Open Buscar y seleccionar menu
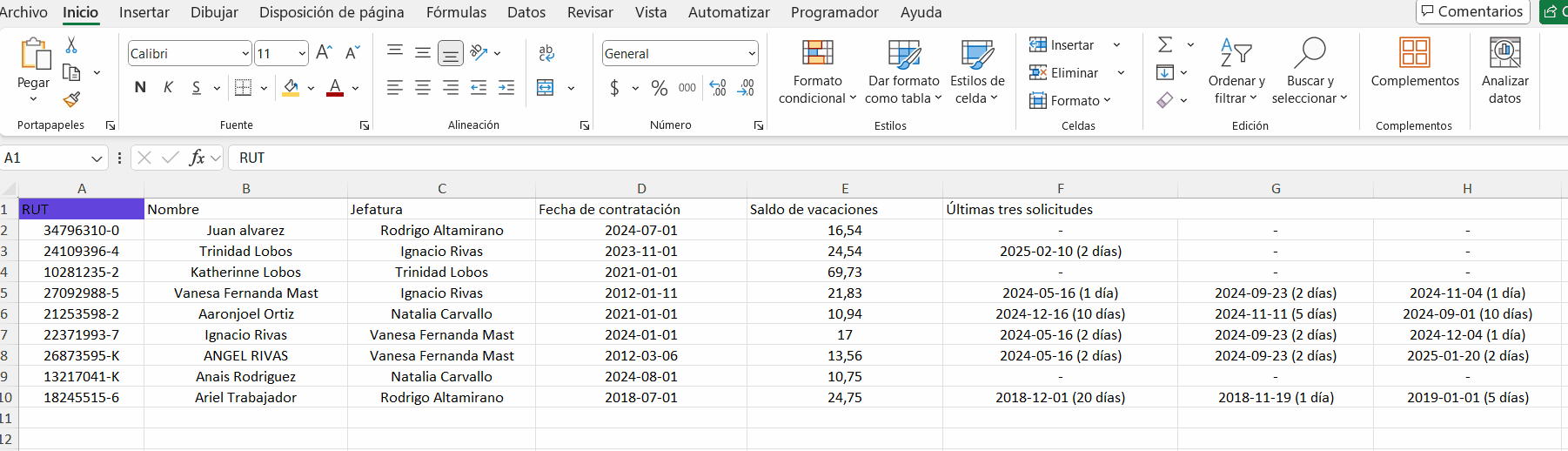 [x=1310, y=71]
